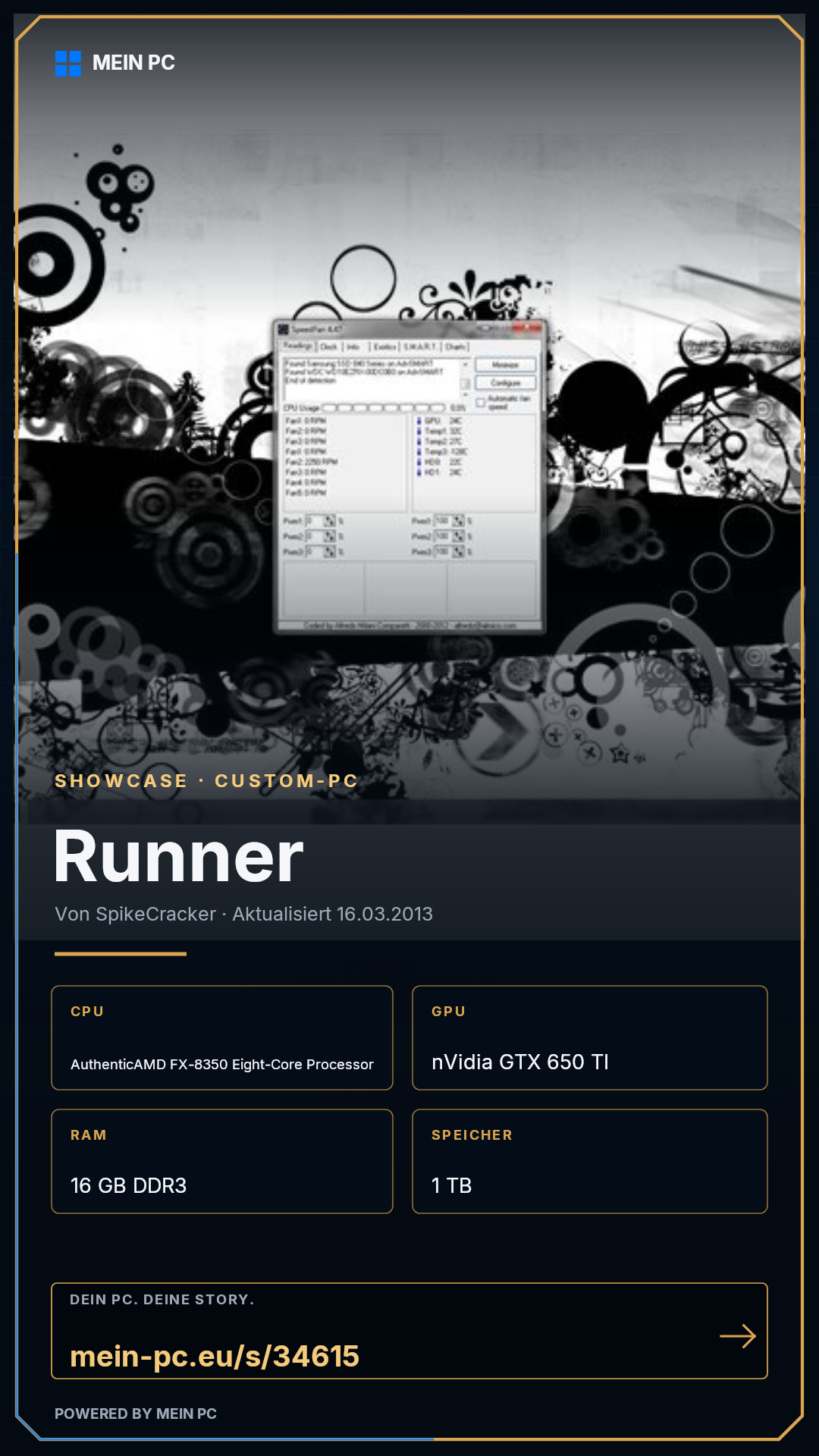Select the GPU nVidia GTX 650 TI card

[x=590, y=1037]
